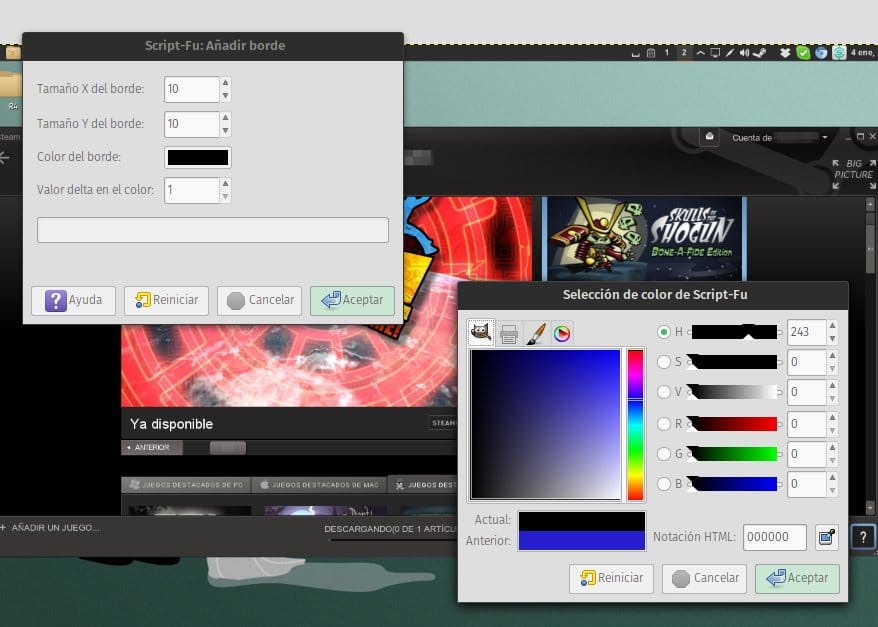Open the Steam tray icon
The image size is (878, 627).
tap(760, 52)
